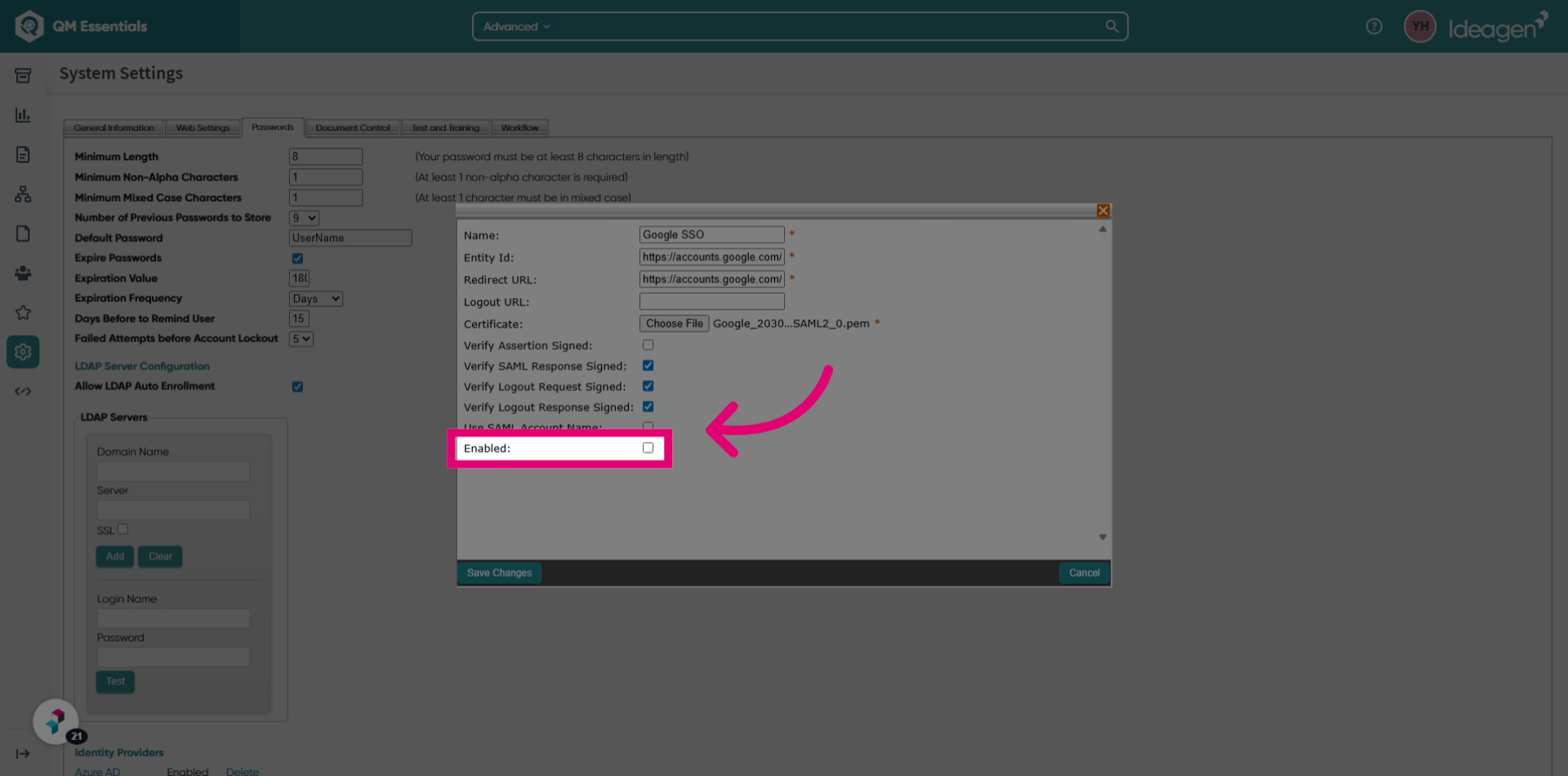Toggle Expire Passwords checkbox

(x=298, y=258)
